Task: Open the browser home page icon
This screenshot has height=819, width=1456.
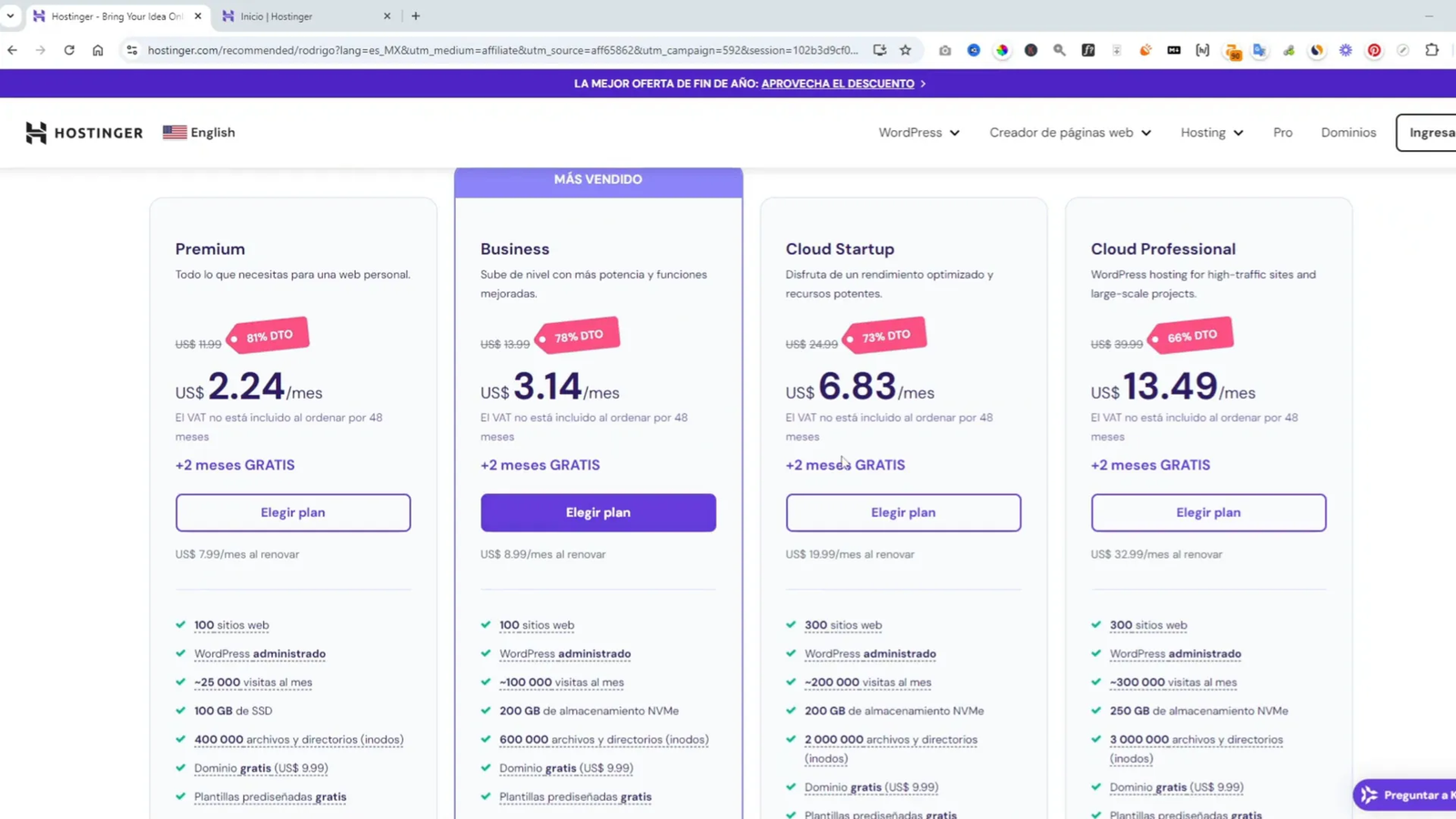Action: [x=98, y=50]
